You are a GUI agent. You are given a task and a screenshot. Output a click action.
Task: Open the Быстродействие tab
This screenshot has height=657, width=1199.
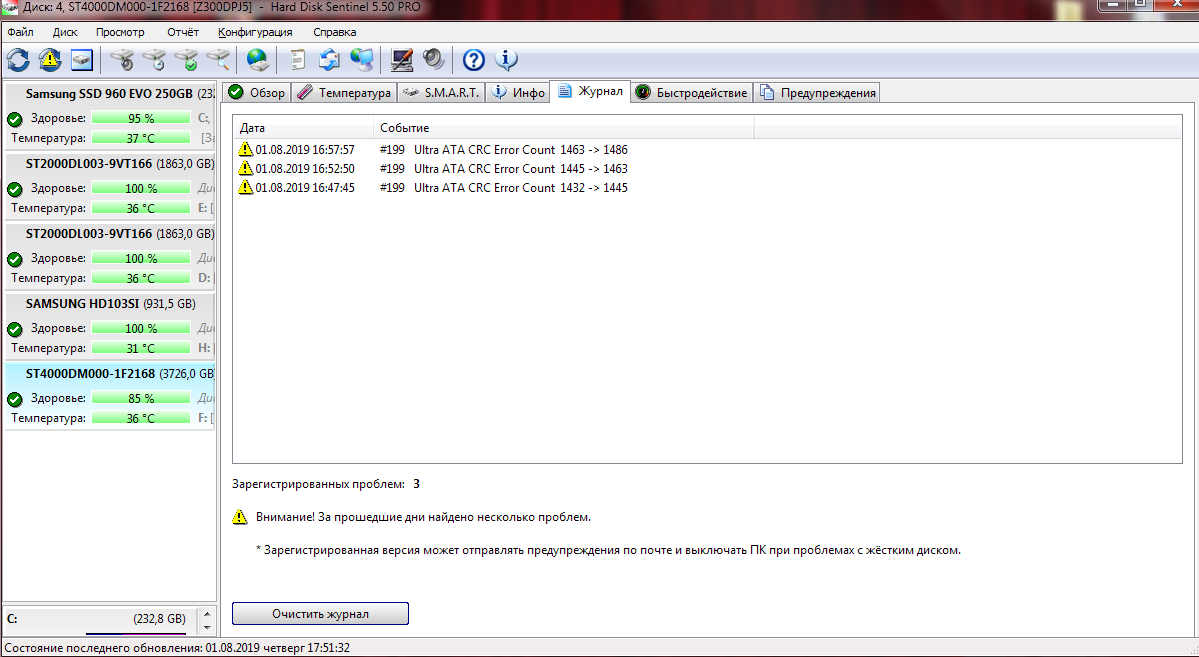691,93
